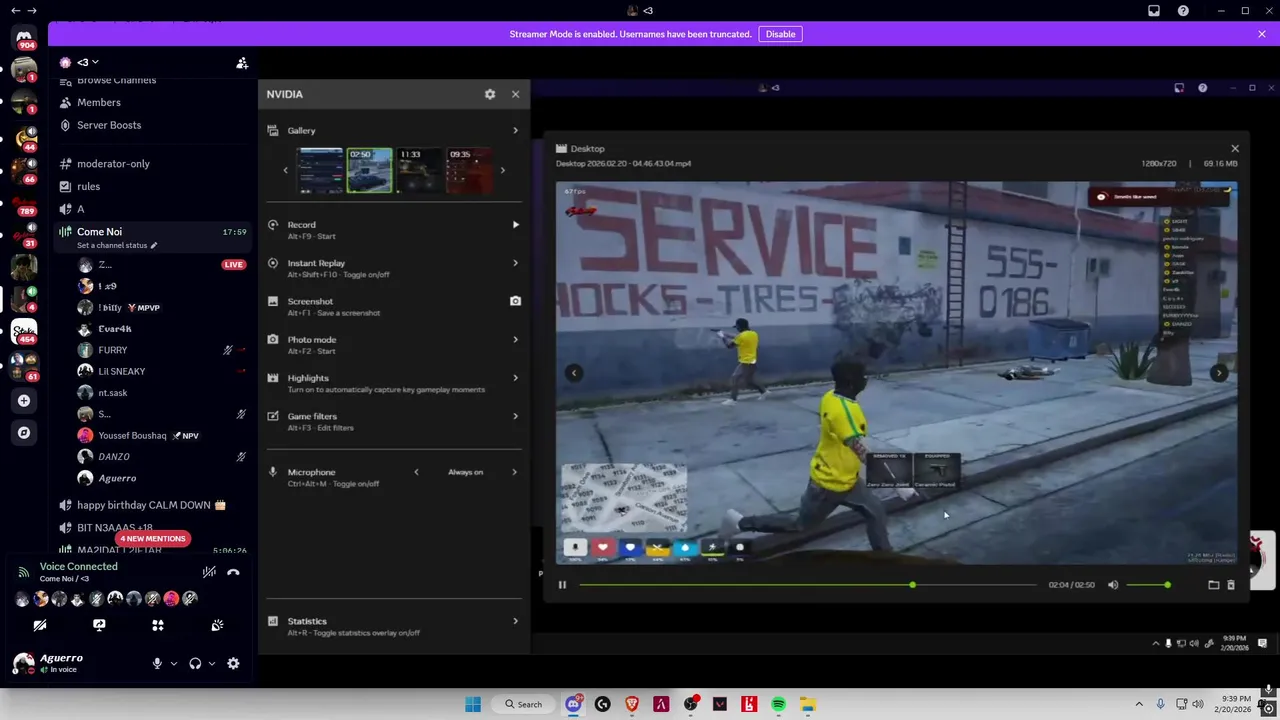Expand the Statistics overlay options
Image resolution: width=1280 pixels, height=720 pixels.
tap(516, 621)
